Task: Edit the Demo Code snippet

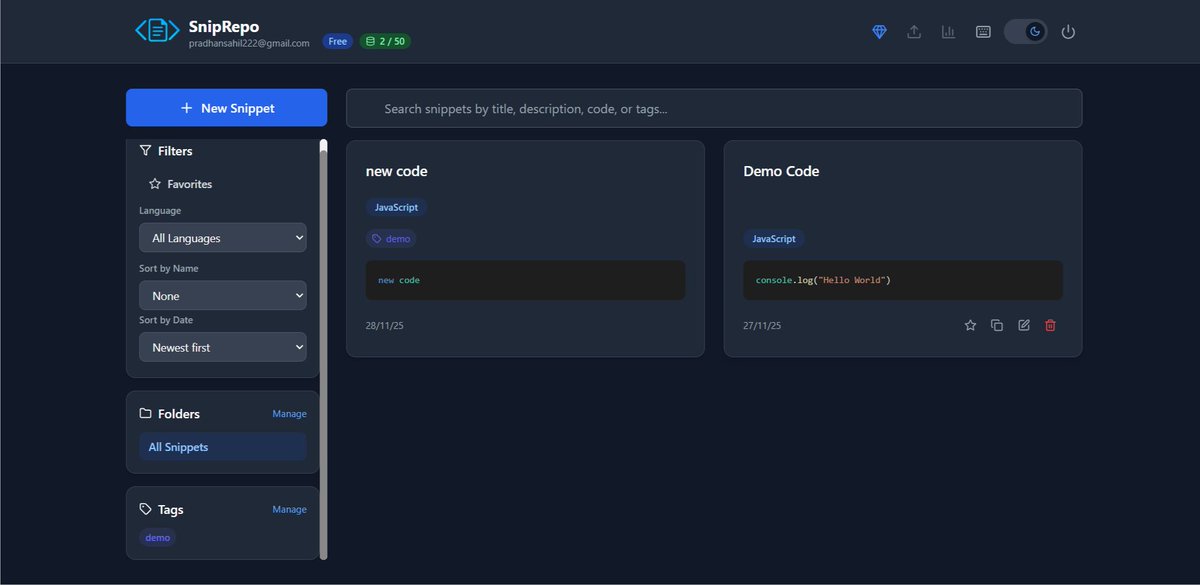Action: pyautogui.click(x=1024, y=325)
